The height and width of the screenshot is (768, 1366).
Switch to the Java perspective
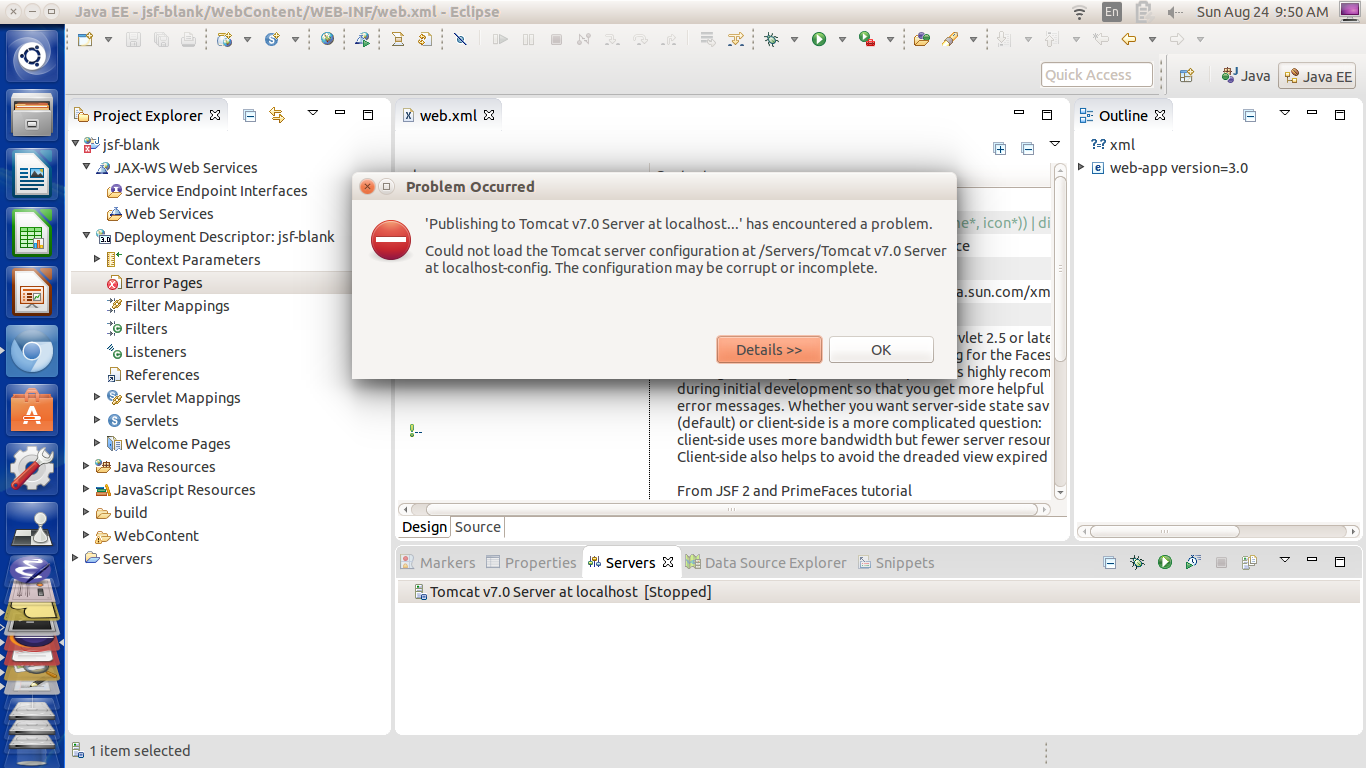[1245, 75]
